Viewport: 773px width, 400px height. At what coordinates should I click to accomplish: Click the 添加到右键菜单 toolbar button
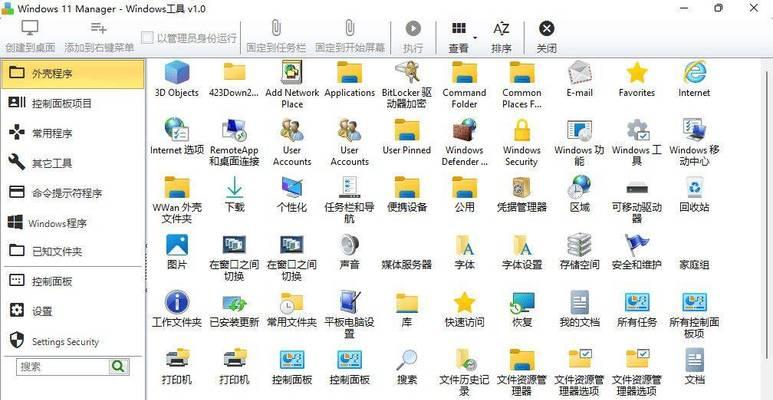pos(99,37)
